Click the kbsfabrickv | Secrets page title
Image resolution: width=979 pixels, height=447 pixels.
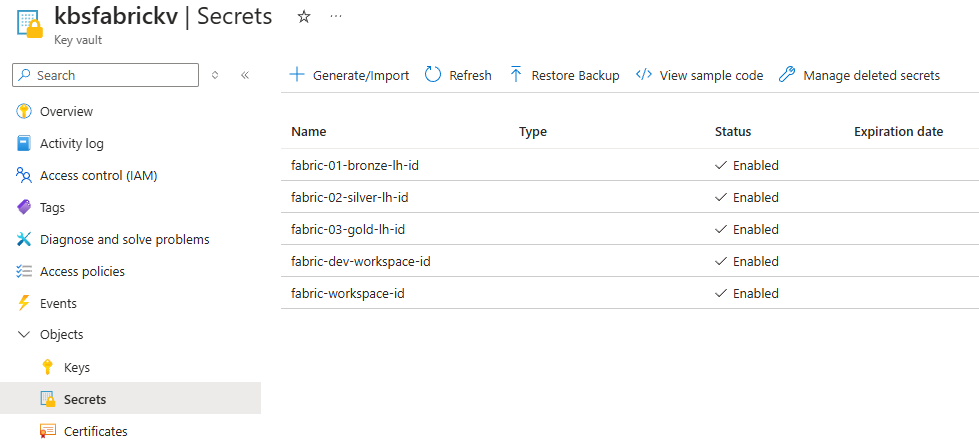(164, 16)
